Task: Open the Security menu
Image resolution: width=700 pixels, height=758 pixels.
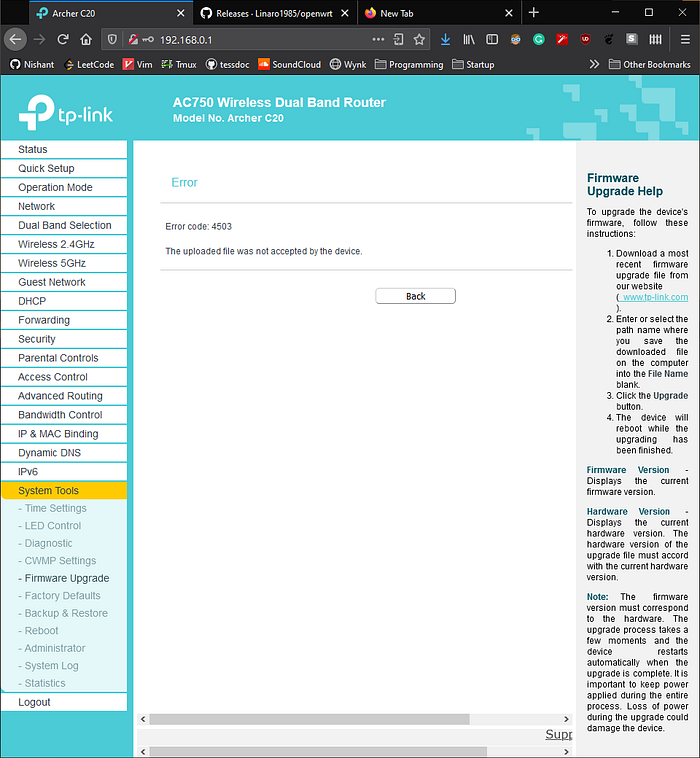Action: 64,339
